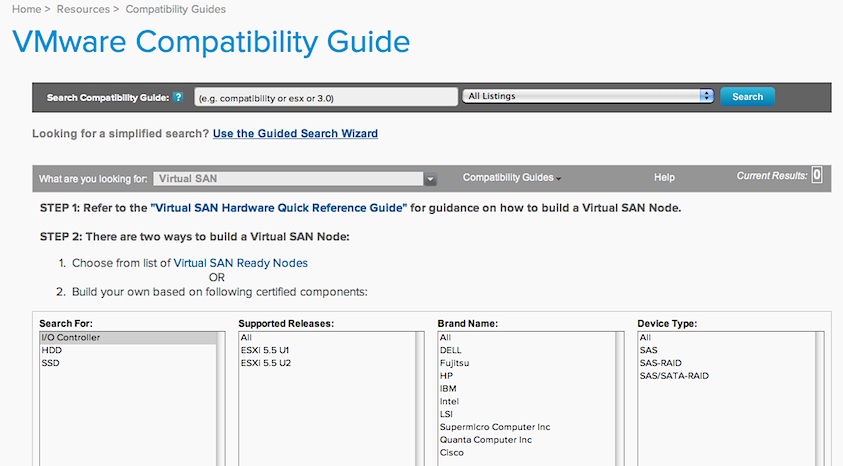The height and width of the screenshot is (466, 843).
Task: Open the Compatibility Guides menu
Action: tap(511, 178)
